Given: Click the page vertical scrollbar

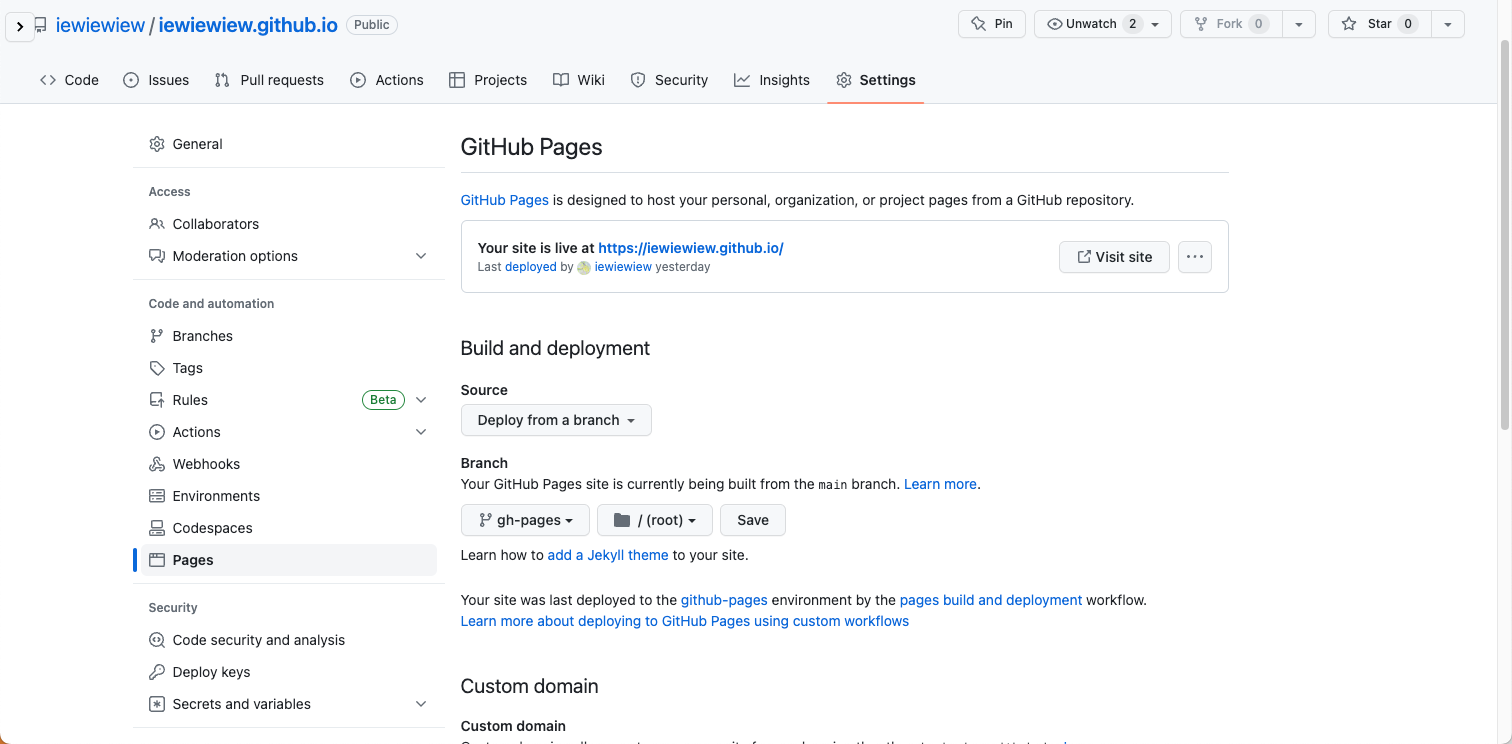Looking at the screenshot, I should click(1505, 235).
